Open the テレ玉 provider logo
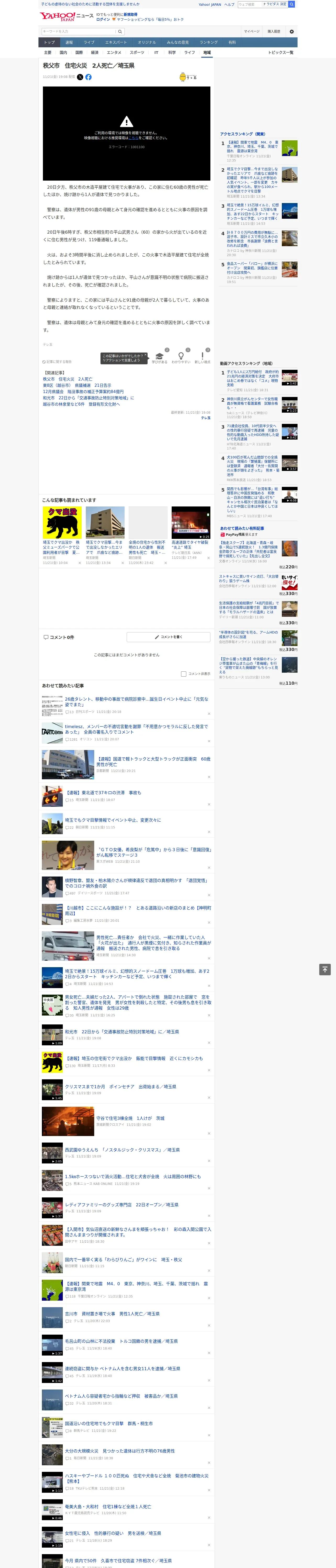Screen dimensions: 336x1568 [188, 77]
